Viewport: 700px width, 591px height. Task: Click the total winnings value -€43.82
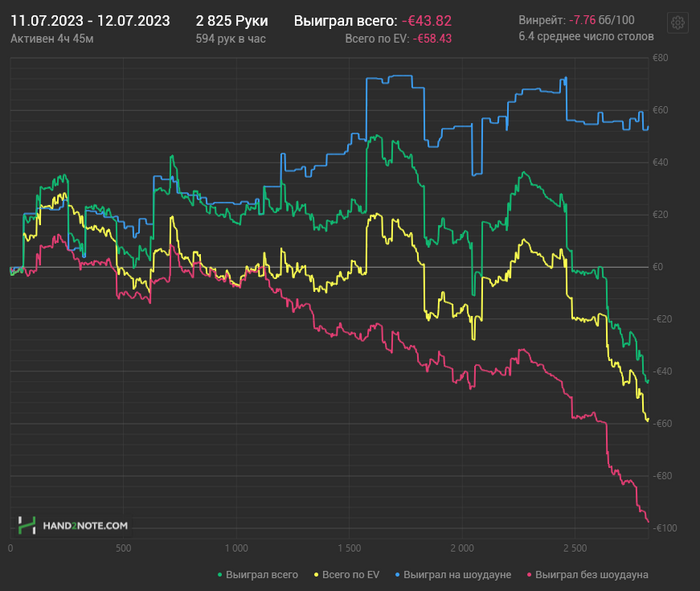pyautogui.click(x=427, y=21)
